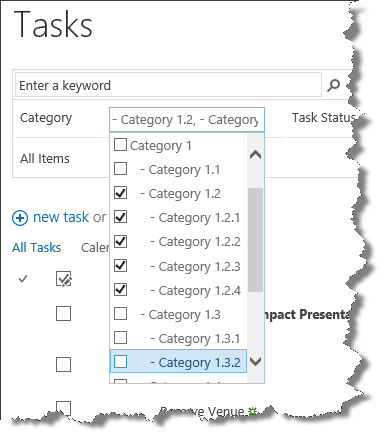Click the new task link
This screenshot has width=379, height=432.
pos(61,217)
